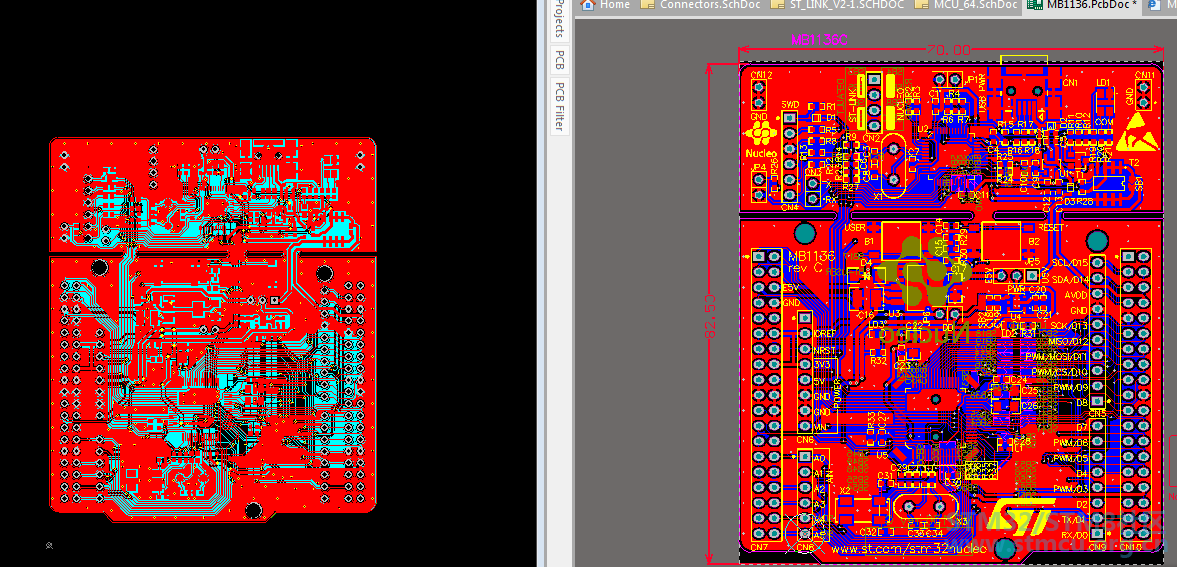
Task: Select the USER button silkscreen label
Action: click(854, 227)
